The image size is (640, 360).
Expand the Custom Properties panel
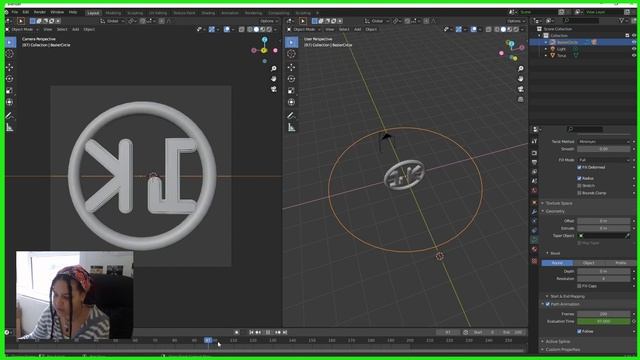(562, 349)
